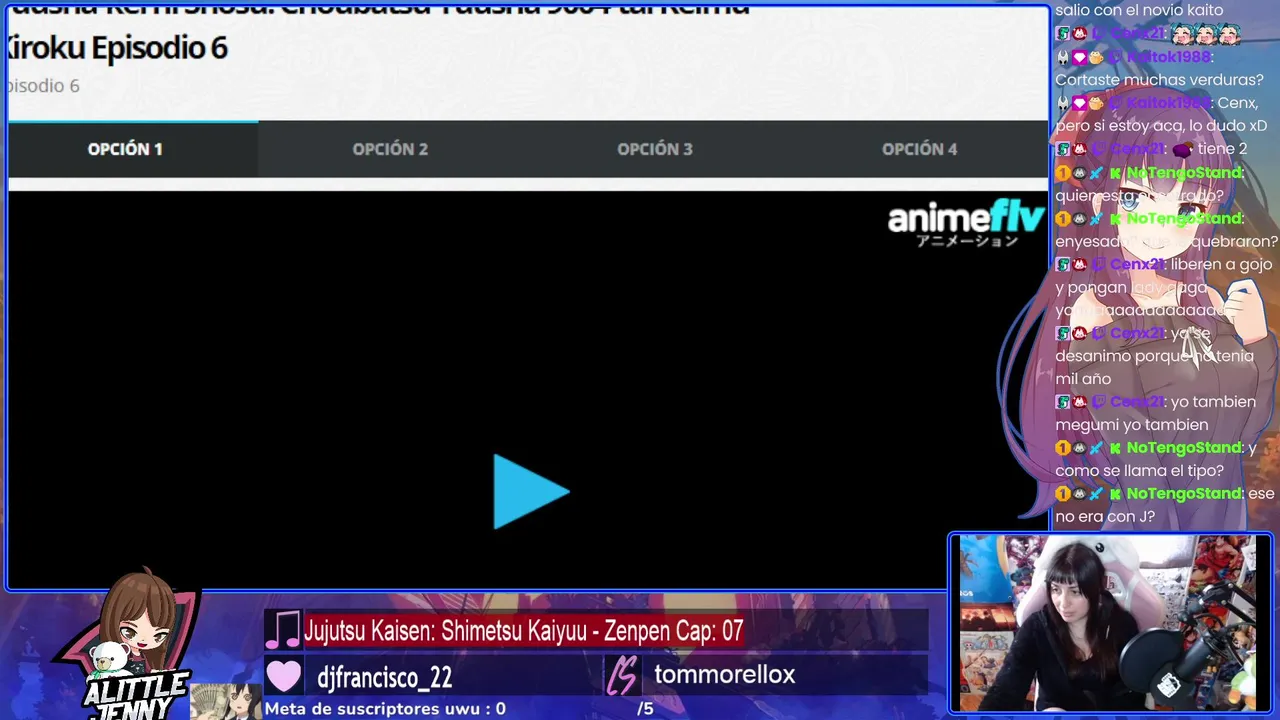Click the webcam feed thumbnail
This screenshot has height=720, width=1280.
pyautogui.click(x=1108, y=623)
